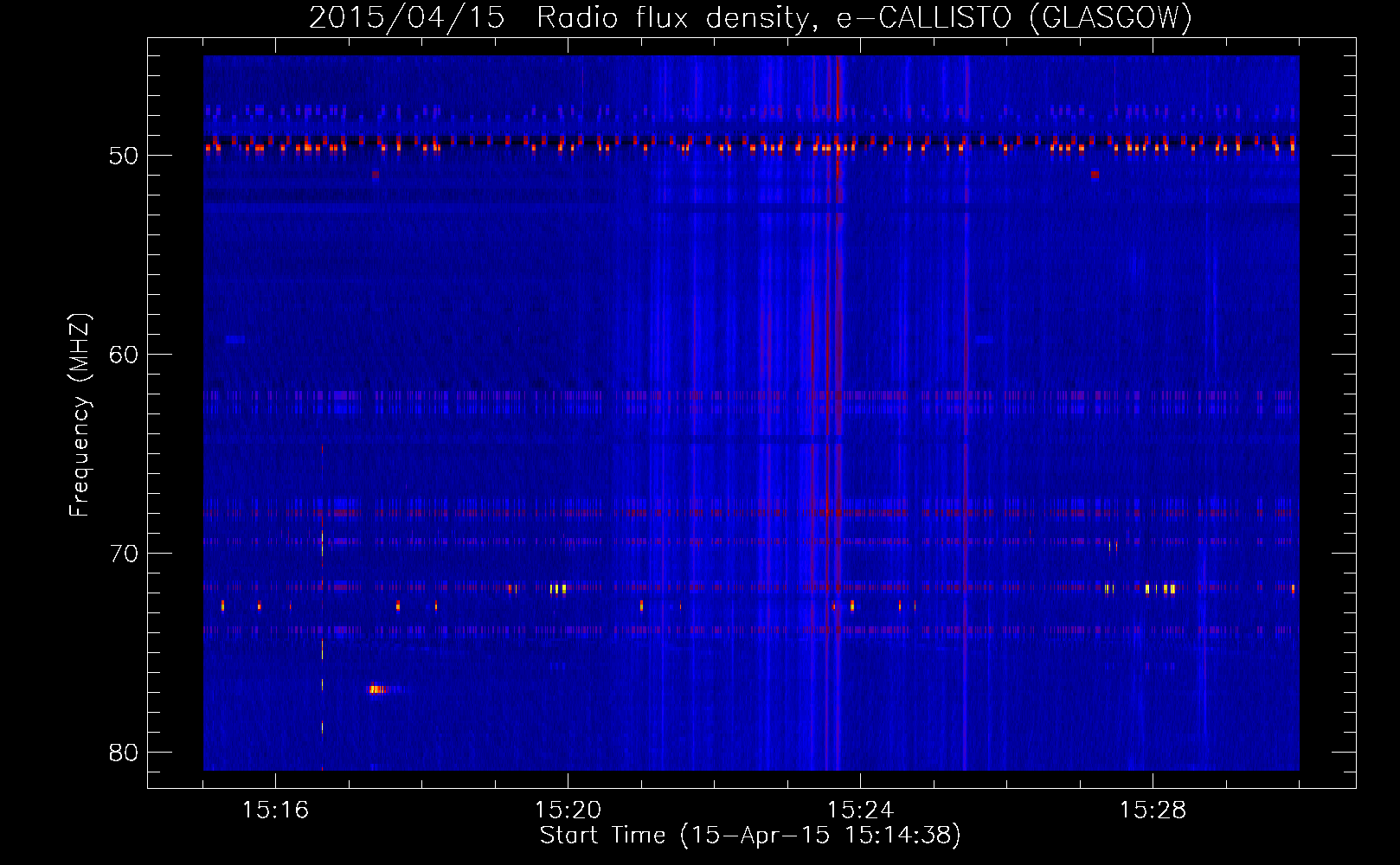Click the 15:28 time tick label
This screenshot has height=865, width=1400.
click(1153, 811)
